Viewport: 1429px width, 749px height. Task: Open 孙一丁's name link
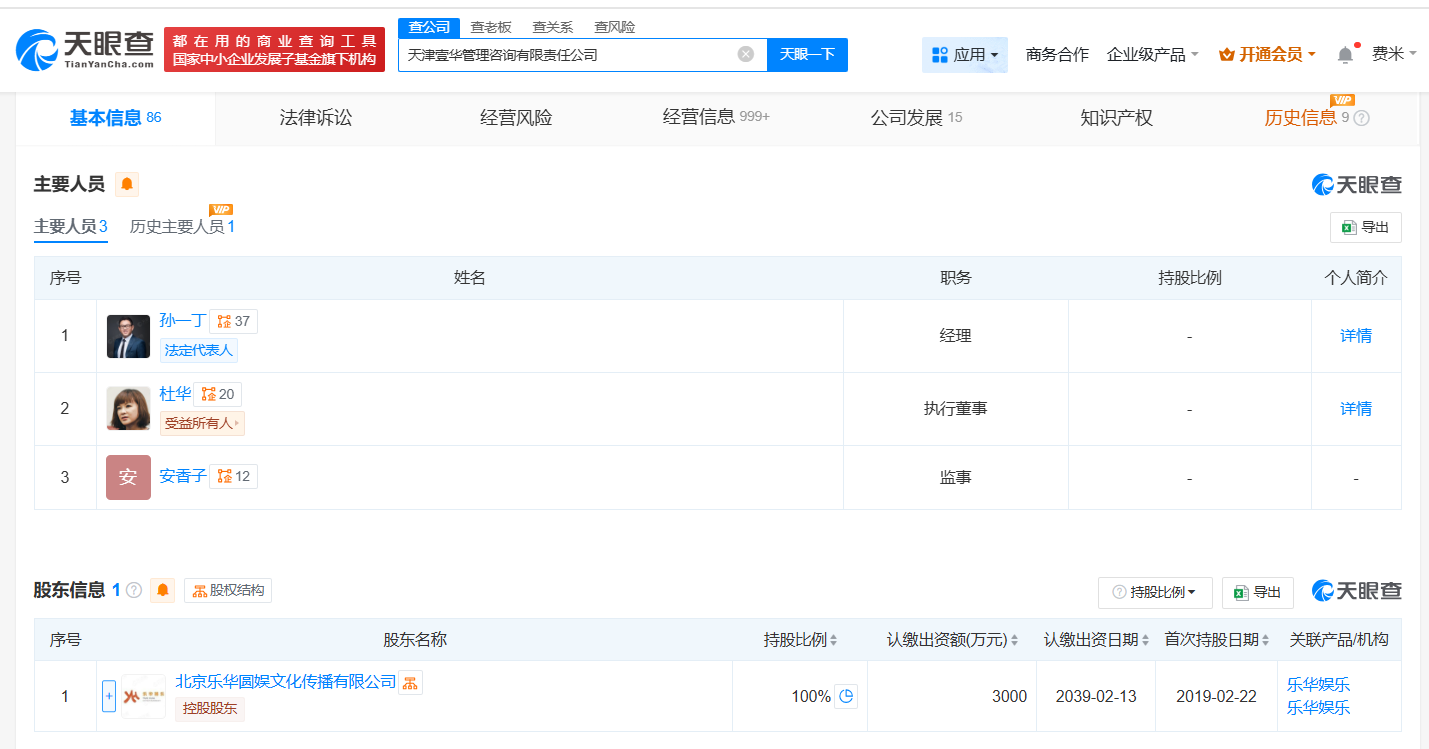click(x=183, y=321)
